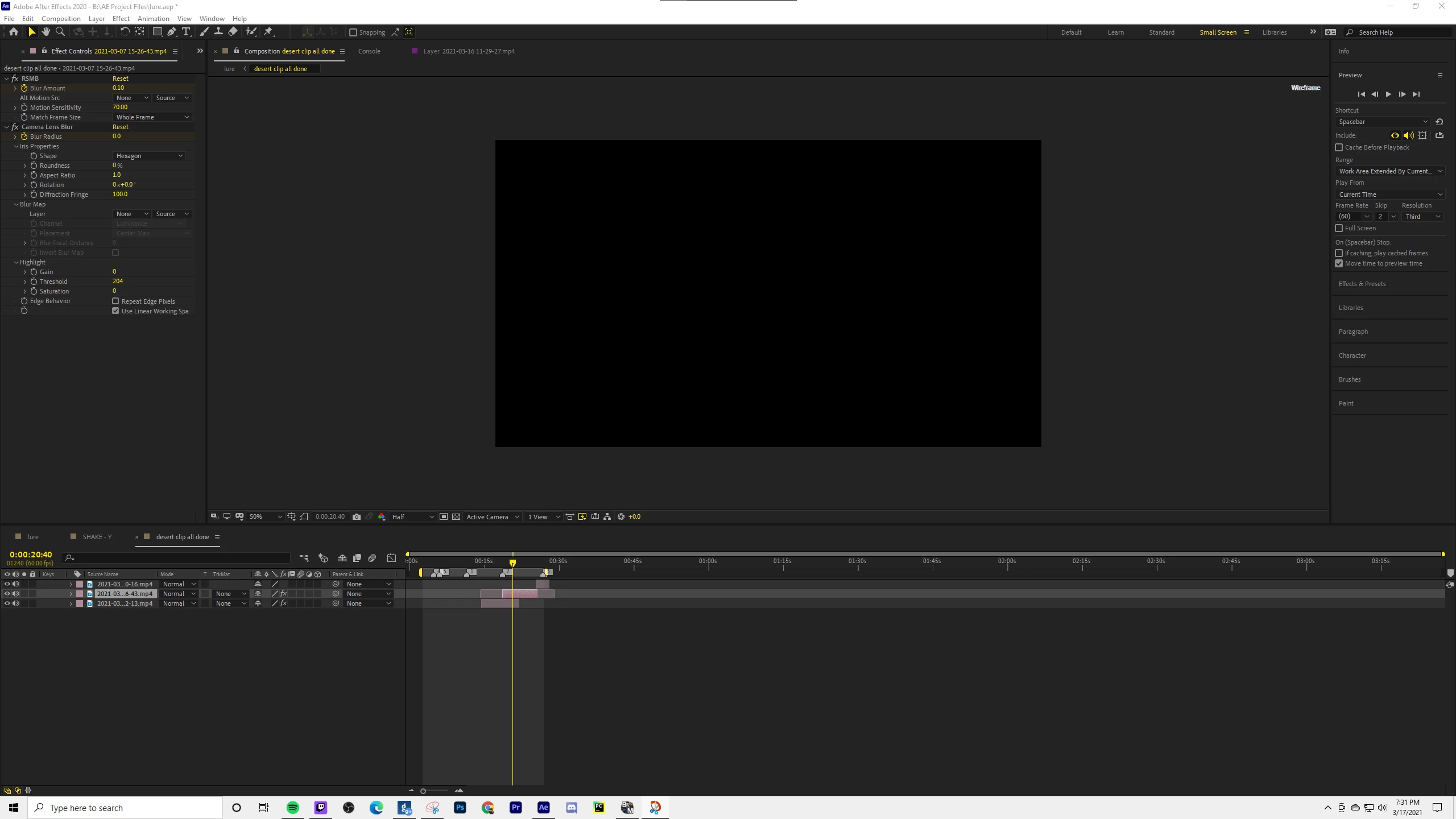The width and height of the screenshot is (1456, 819).
Task: Open the 50% magnification dropdown
Action: coord(265,516)
